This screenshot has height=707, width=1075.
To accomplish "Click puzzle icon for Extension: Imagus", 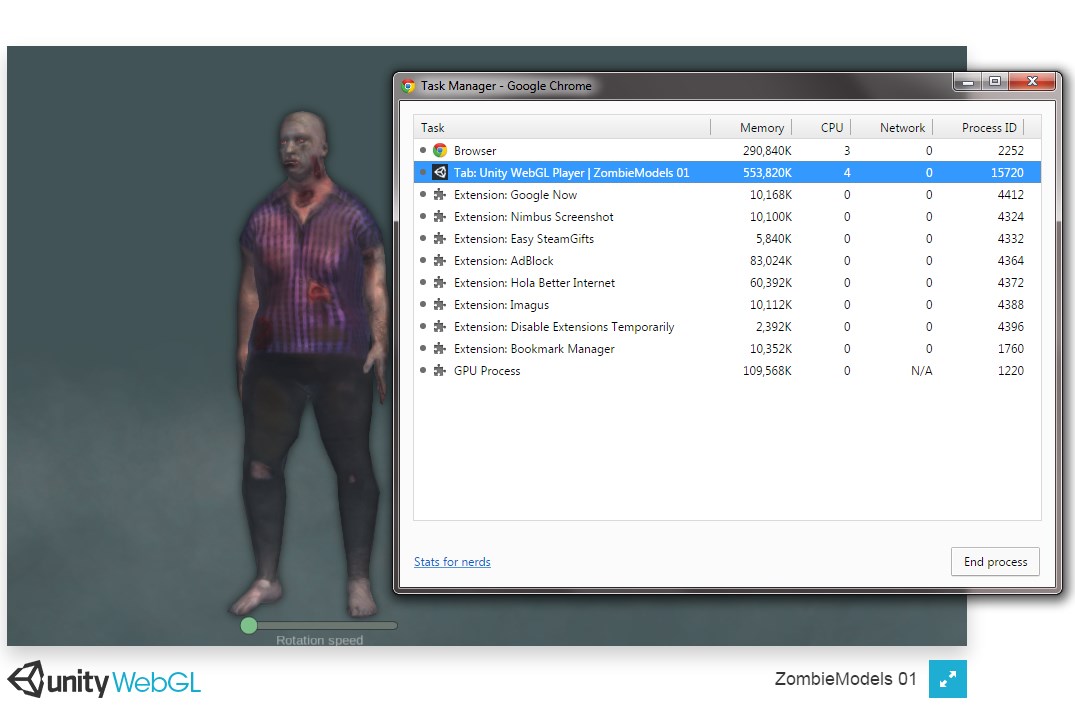I will click(x=440, y=304).
